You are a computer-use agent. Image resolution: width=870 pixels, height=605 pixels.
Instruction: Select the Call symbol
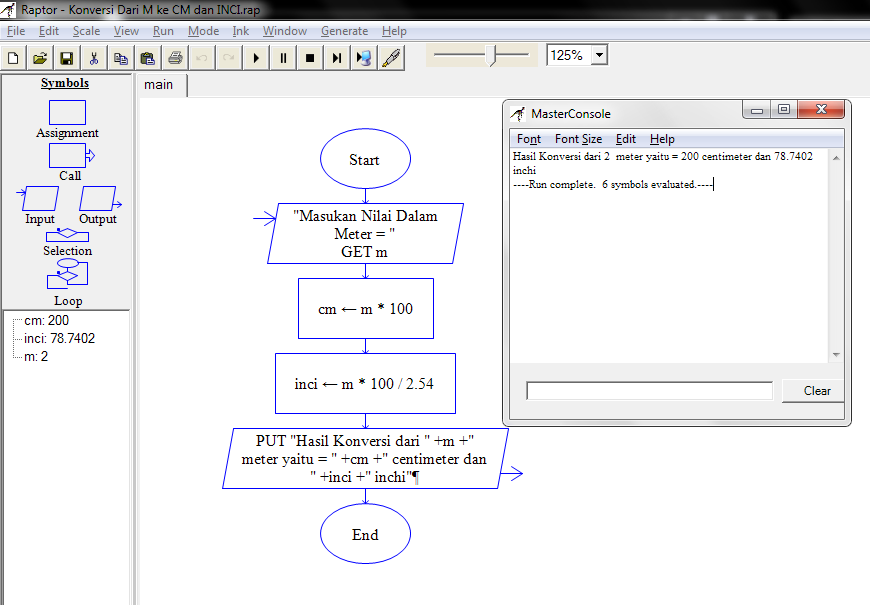[67, 156]
